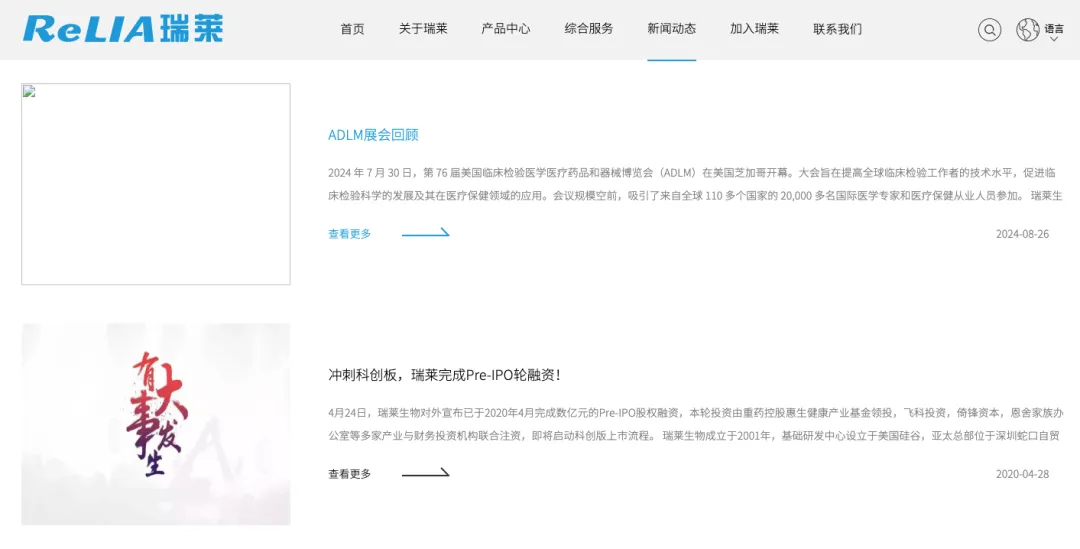The width and height of the screenshot is (1080, 549).
Task: Click the blue arrow beside ADLM 查看更多
Action: (x=426, y=233)
